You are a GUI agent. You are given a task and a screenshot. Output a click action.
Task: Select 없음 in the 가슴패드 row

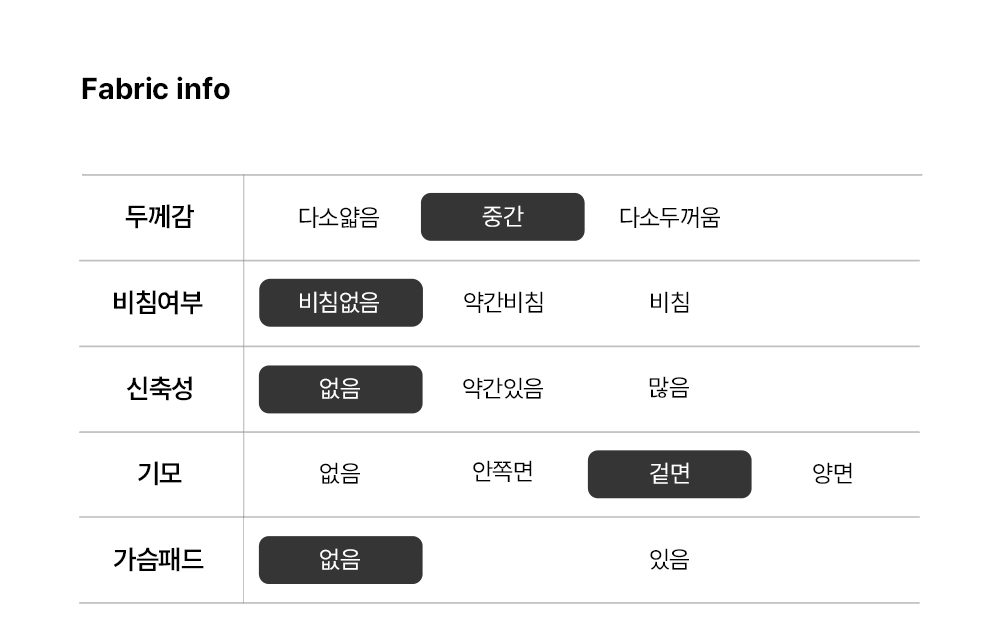pos(340,560)
